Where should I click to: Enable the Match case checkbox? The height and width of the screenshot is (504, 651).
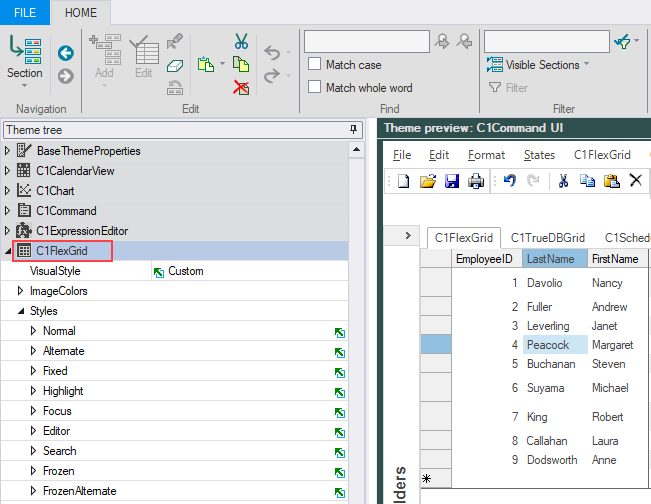(x=312, y=65)
